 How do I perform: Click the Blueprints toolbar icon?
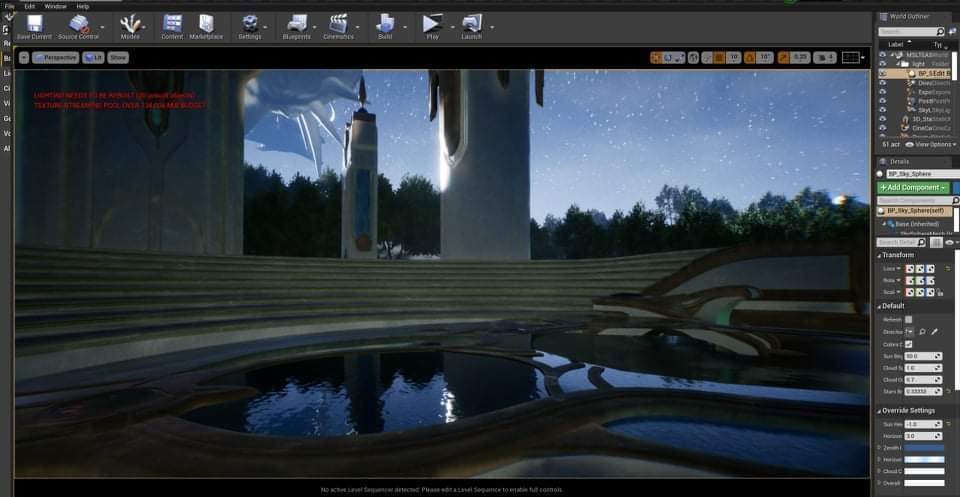coord(297,23)
